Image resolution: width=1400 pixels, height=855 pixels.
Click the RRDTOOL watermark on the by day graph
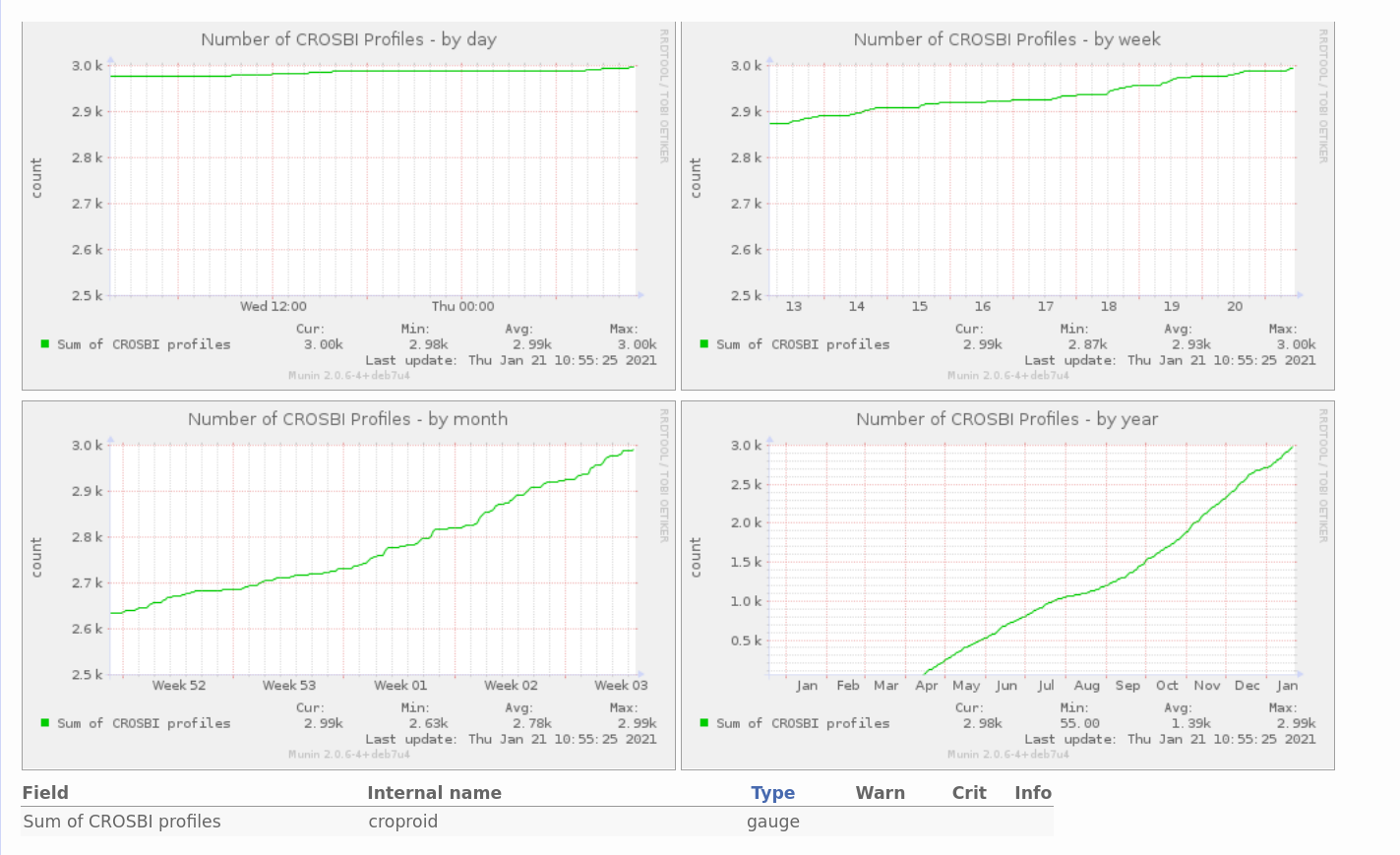coord(664,95)
